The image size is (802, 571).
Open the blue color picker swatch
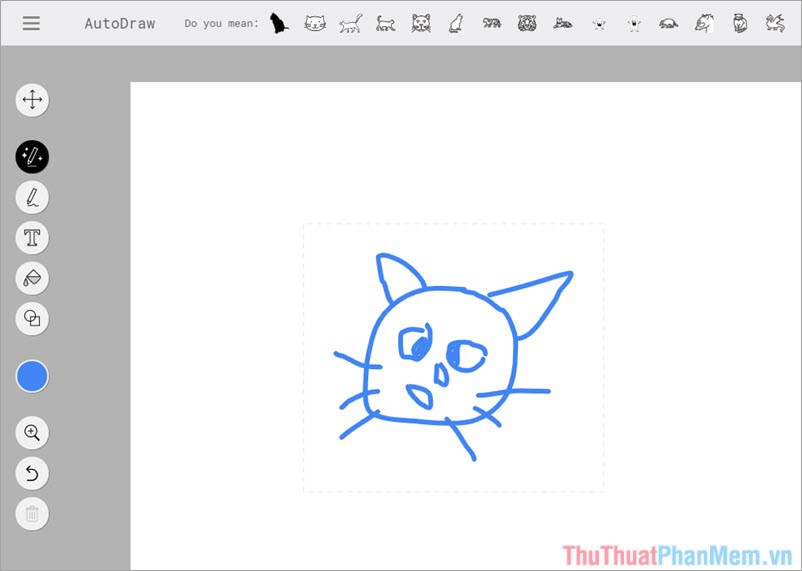pos(32,377)
